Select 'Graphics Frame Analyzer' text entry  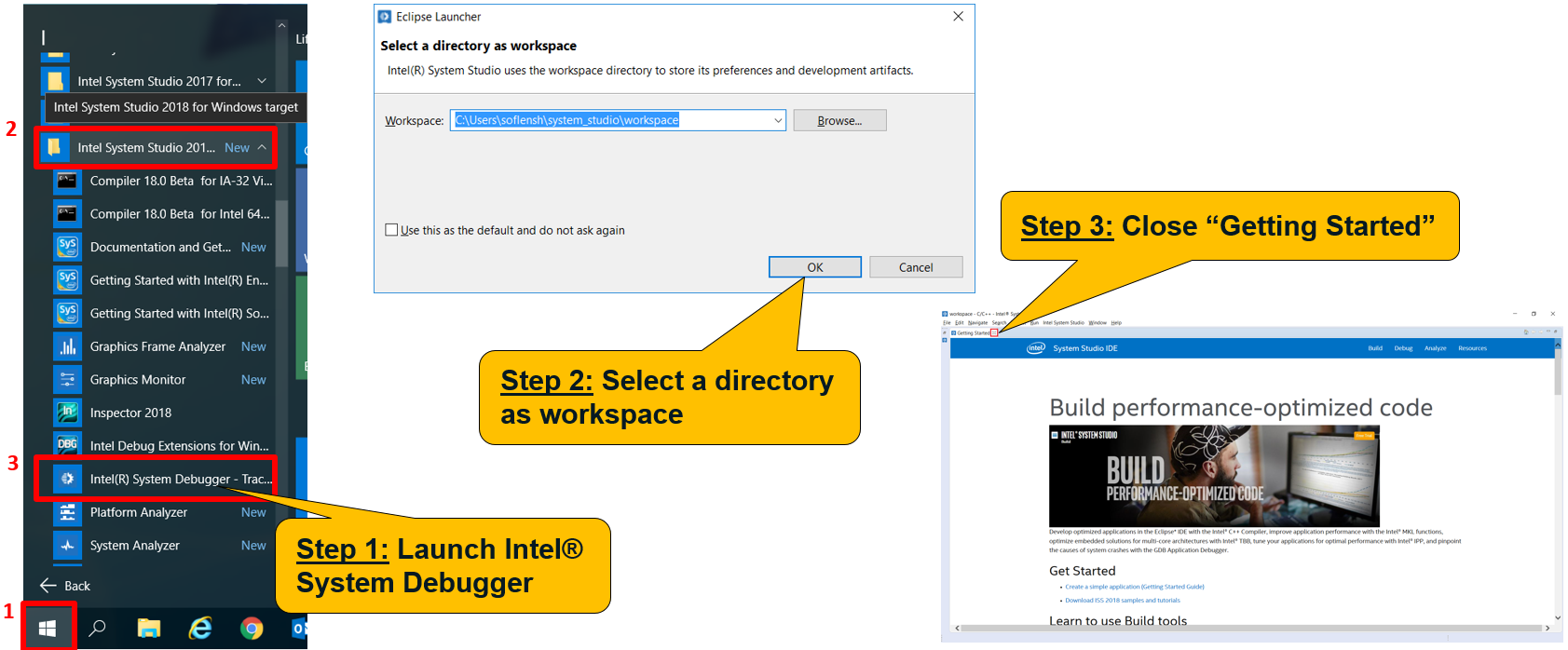point(157,346)
